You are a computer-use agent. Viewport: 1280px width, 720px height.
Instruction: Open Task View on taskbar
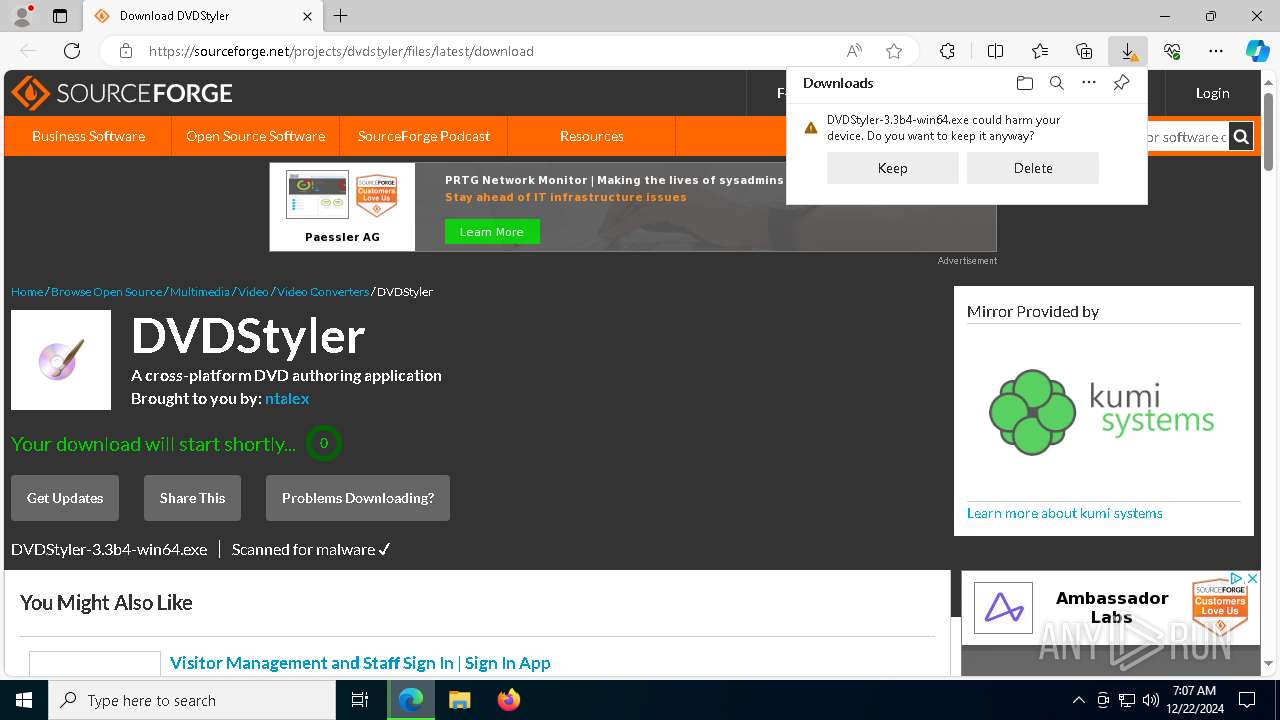click(x=360, y=700)
